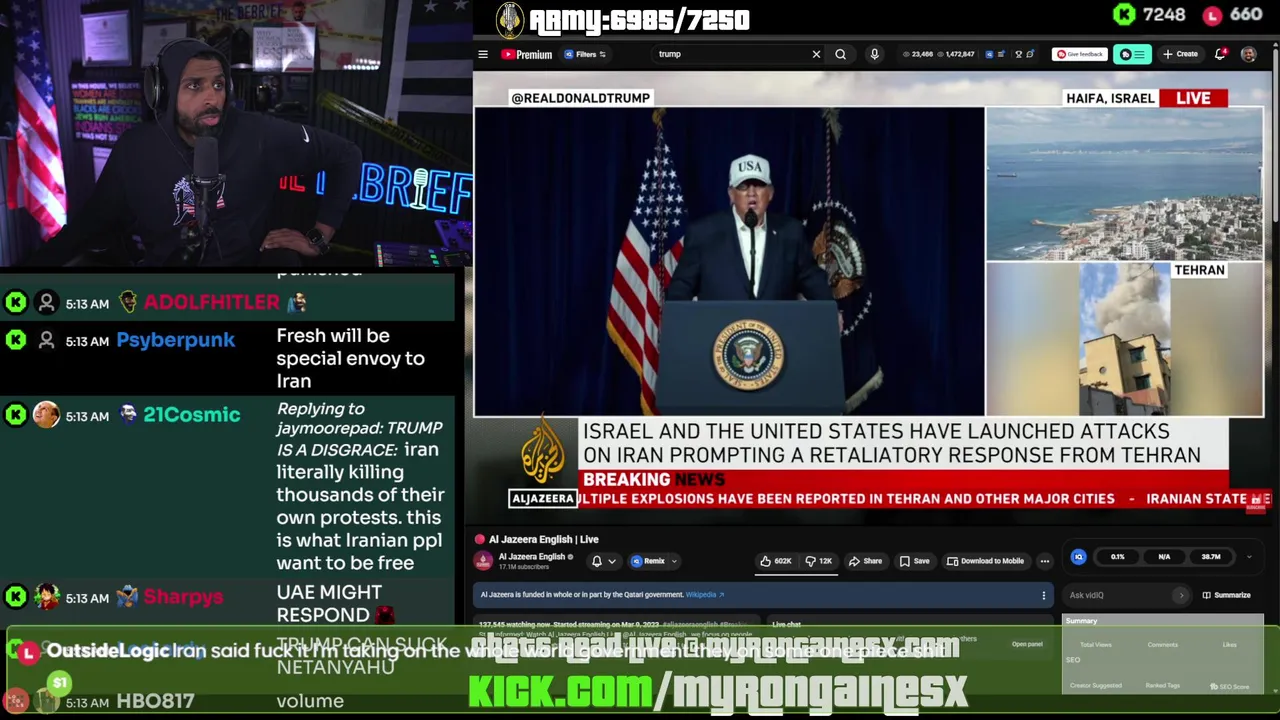1280x720 pixels.
Task: Open the Create button
Action: [x=1181, y=54]
